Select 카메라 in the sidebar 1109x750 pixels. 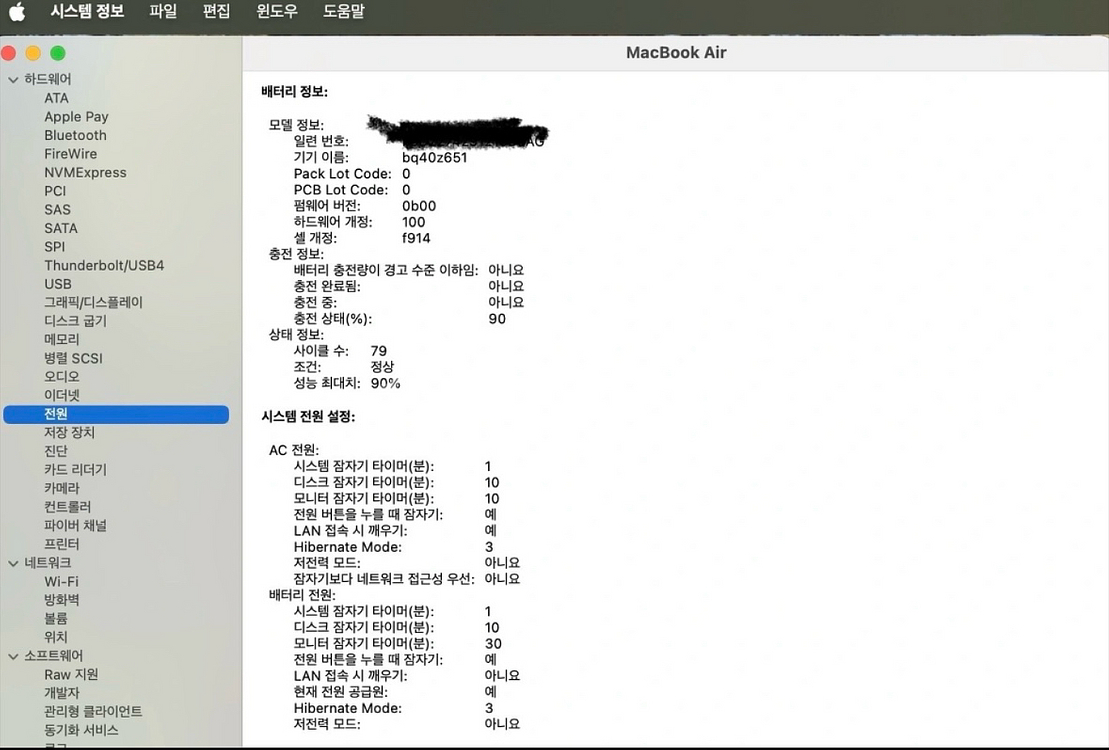62,488
